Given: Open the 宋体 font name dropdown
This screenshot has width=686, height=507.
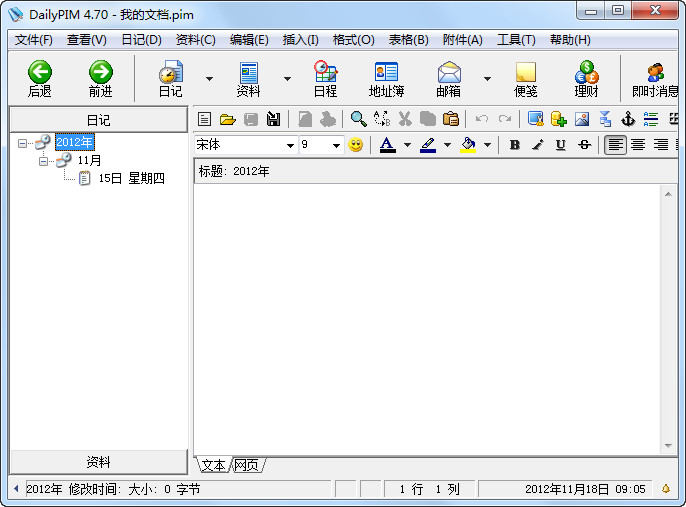Looking at the screenshot, I should (x=290, y=145).
